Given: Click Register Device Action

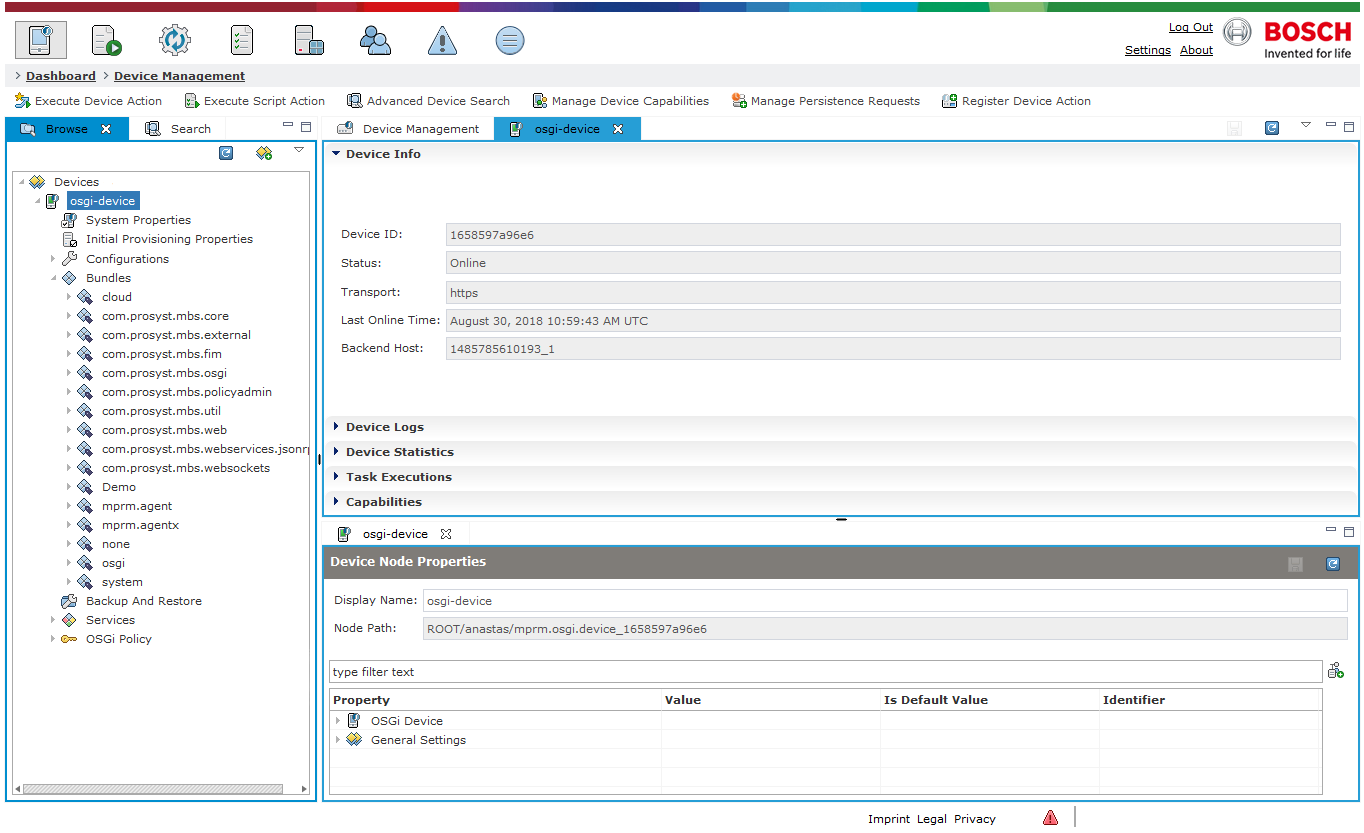Looking at the screenshot, I should (1016, 101).
